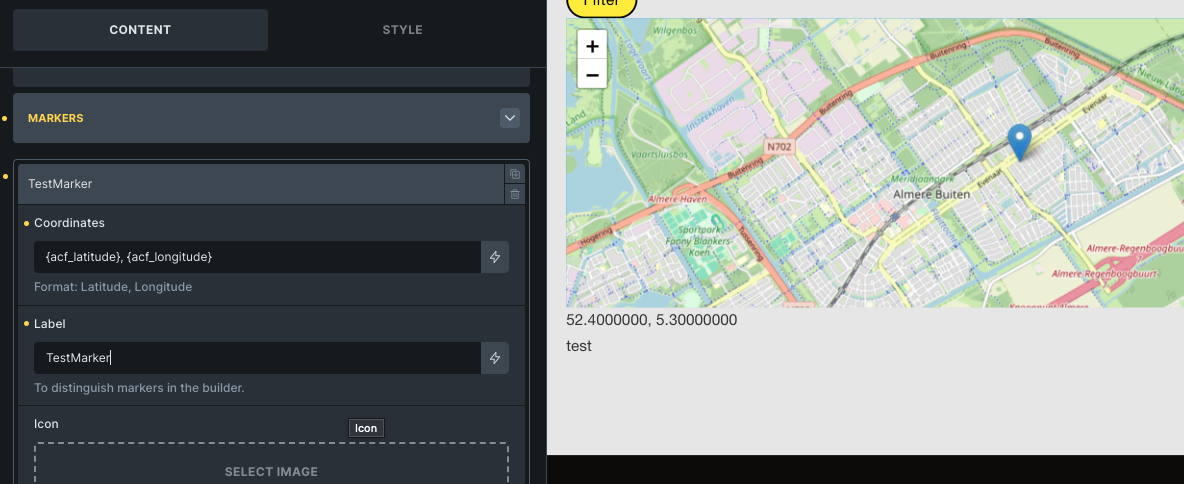Click the yellow dot beside Label
Viewport: 1184px width, 484px height.
[26, 324]
